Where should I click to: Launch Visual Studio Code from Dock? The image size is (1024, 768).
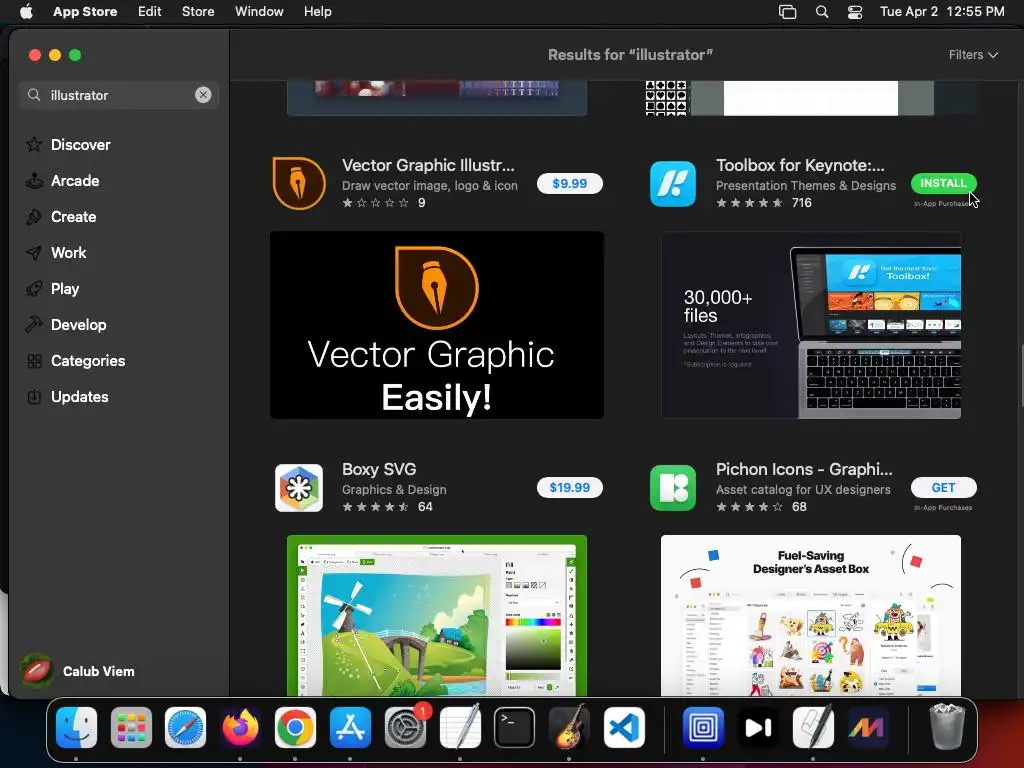[624, 727]
